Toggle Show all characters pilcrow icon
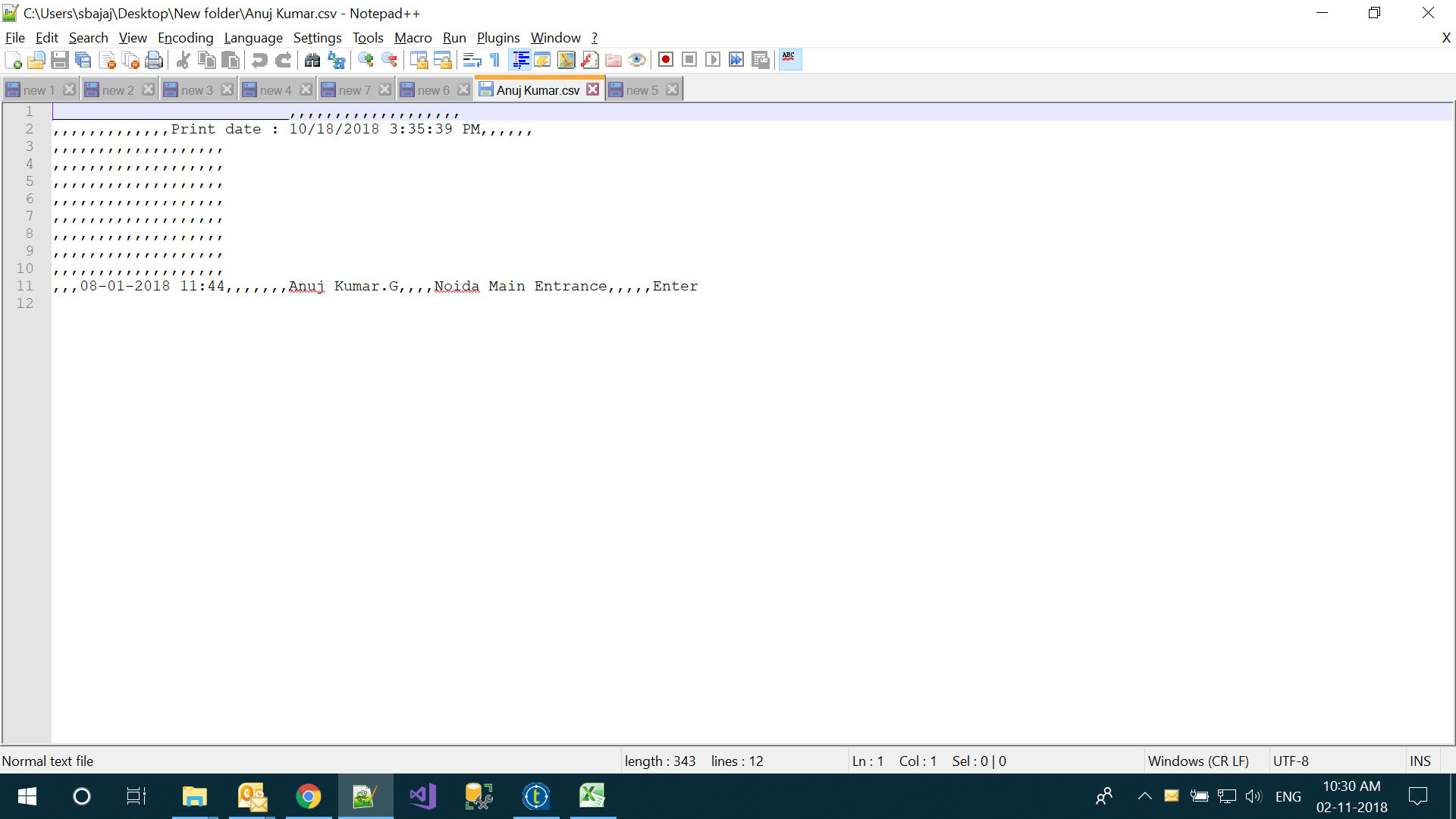This screenshot has width=1456, height=819. coord(495,60)
